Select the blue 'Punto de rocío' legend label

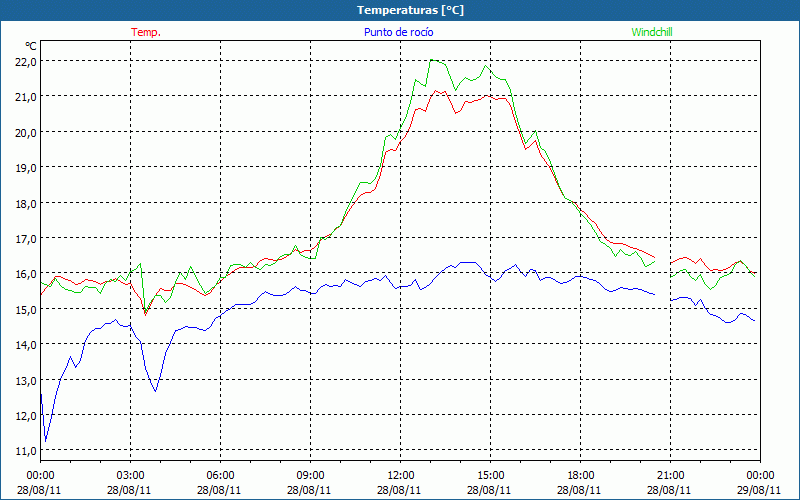(398, 32)
